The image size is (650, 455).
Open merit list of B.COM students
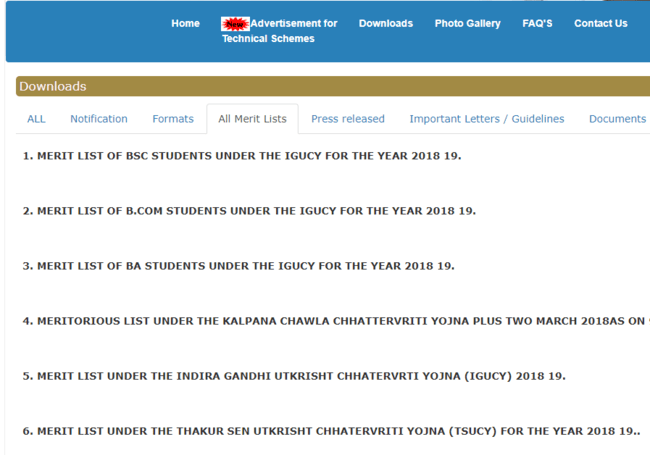click(x=249, y=211)
